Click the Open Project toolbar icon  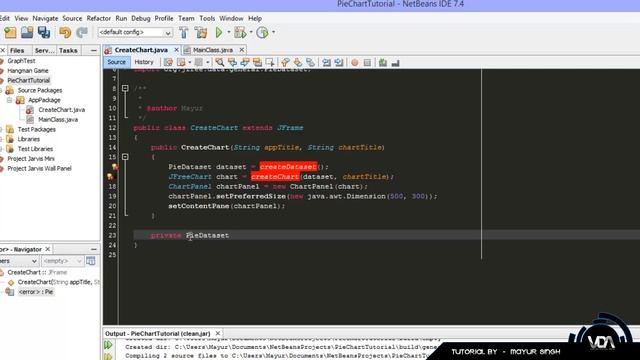coord(27,32)
